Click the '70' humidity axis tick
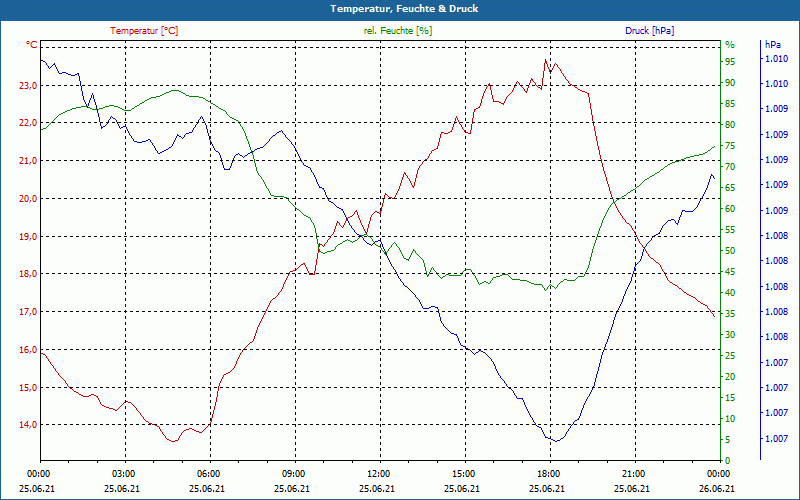The height and width of the screenshot is (500, 800). (x=730, y=167)
